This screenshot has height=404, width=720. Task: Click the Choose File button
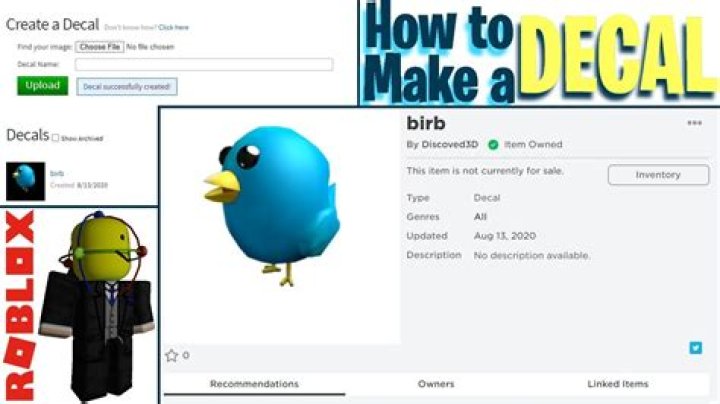pyautogui.click(x=100, y=47)
